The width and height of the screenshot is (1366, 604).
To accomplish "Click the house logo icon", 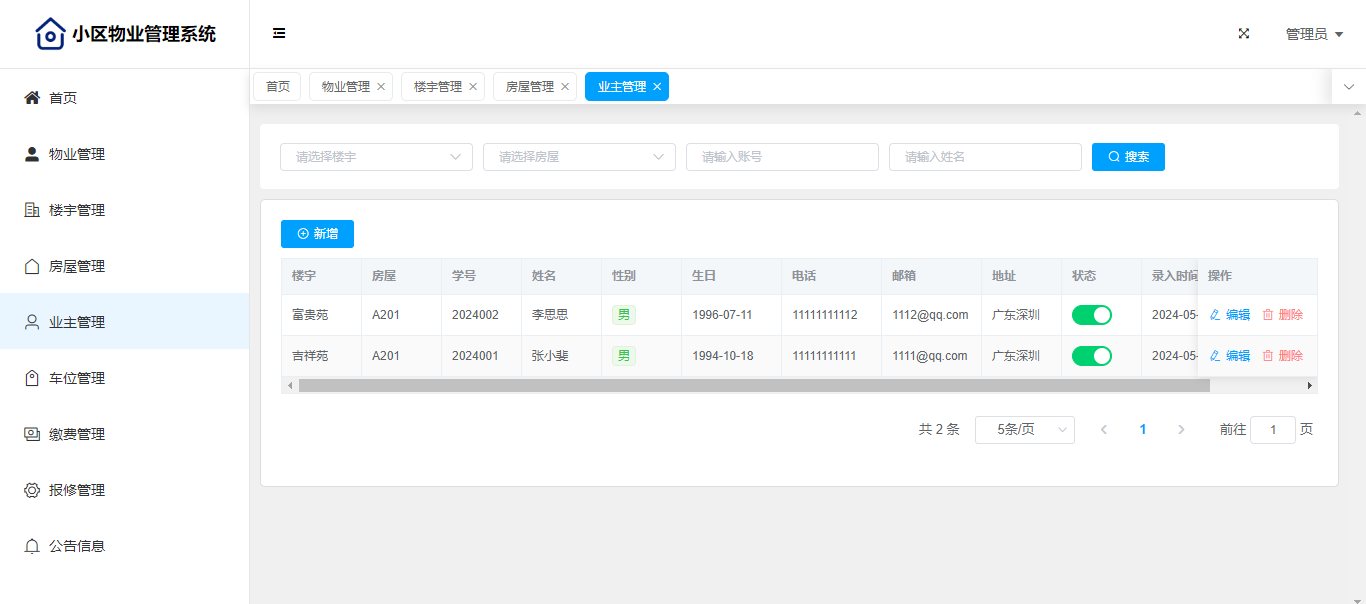I will [50, 34].
